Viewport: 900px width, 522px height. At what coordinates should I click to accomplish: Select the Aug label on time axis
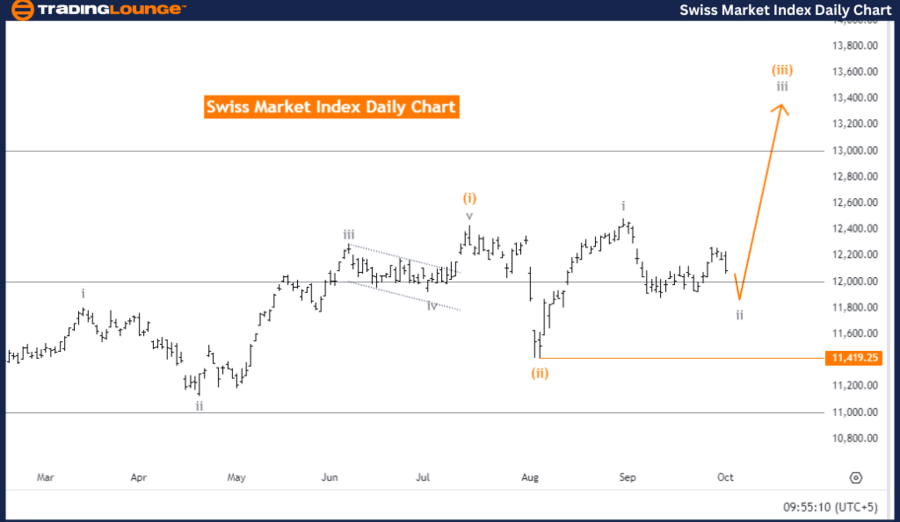(530, 477)
